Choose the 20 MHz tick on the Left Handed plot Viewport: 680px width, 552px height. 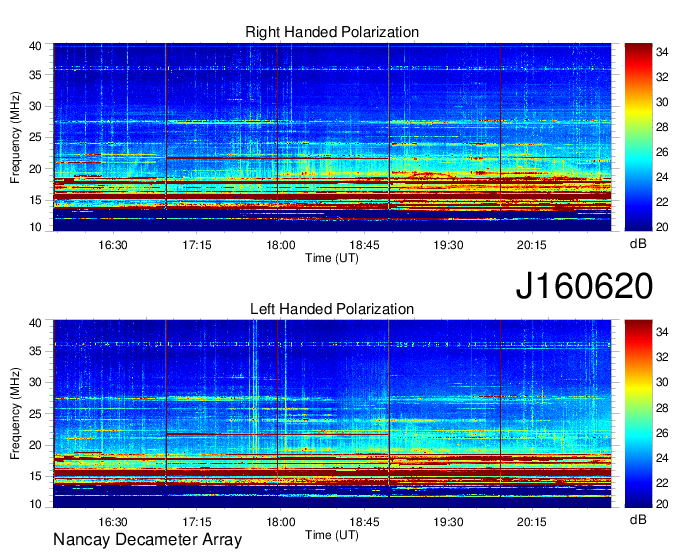[36, 445]
